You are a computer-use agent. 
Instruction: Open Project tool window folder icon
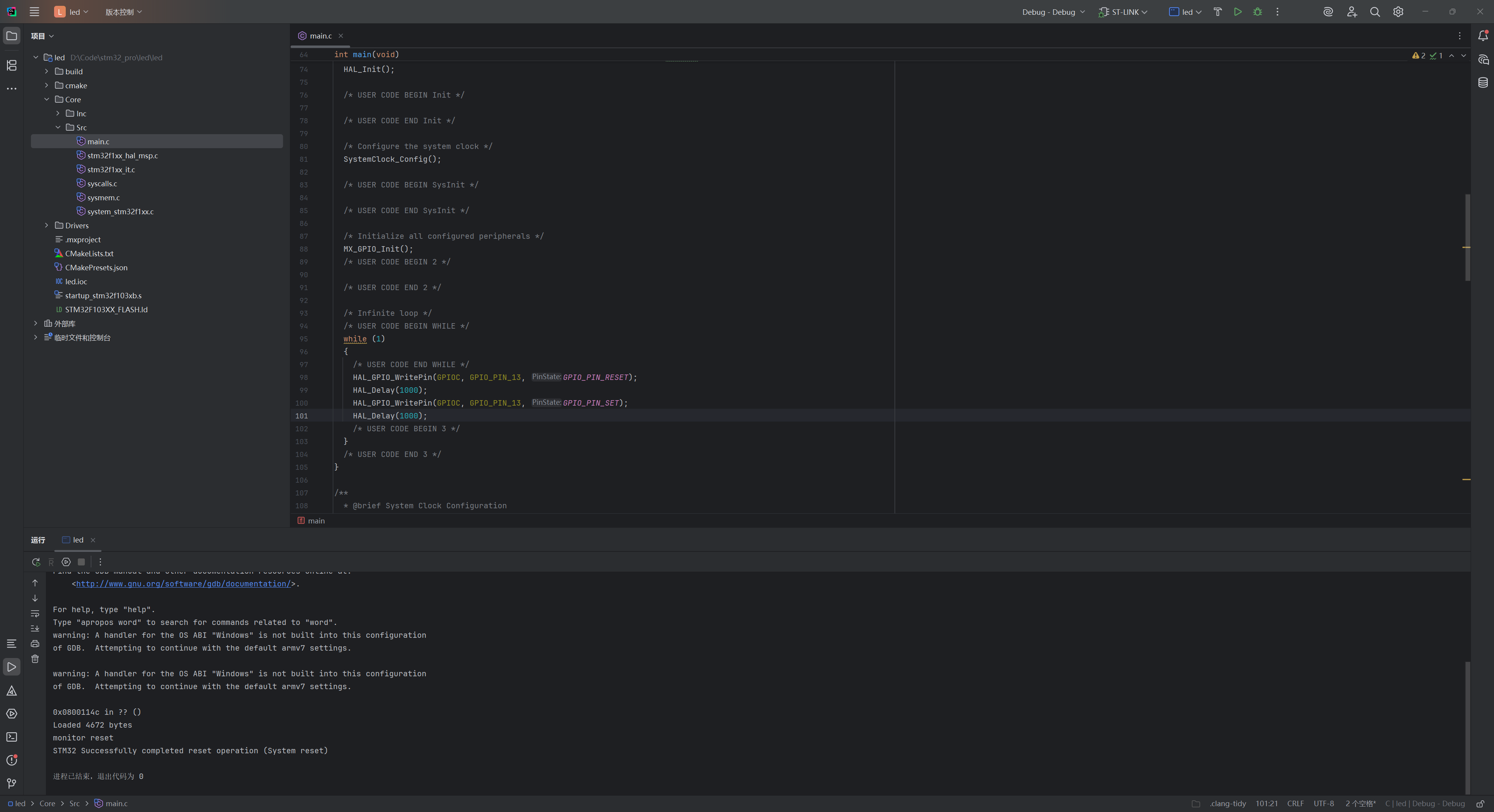[x=12, y=36]
